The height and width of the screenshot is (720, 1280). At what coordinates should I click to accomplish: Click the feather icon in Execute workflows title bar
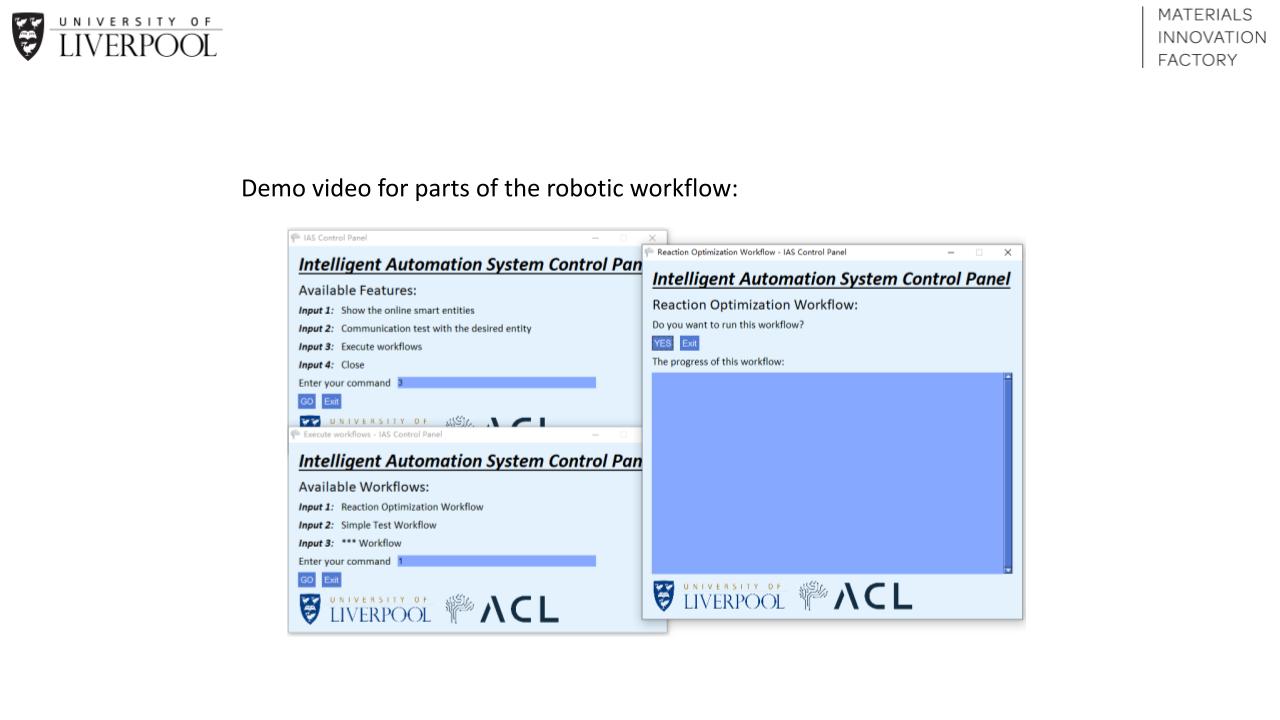[296, 434]
